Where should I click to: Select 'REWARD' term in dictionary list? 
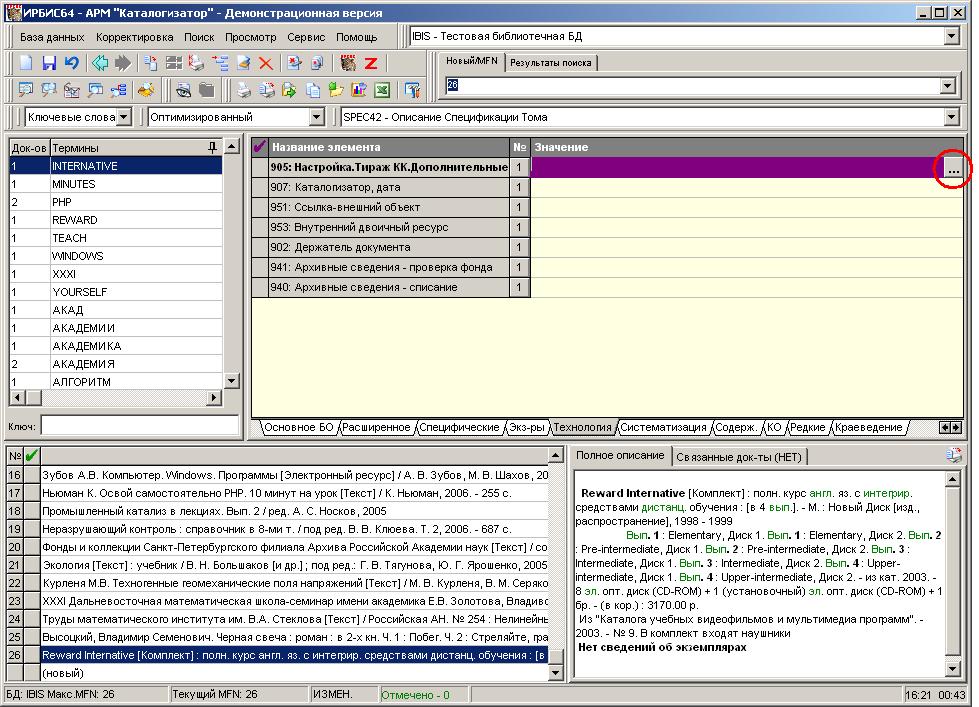pos(75,220)
